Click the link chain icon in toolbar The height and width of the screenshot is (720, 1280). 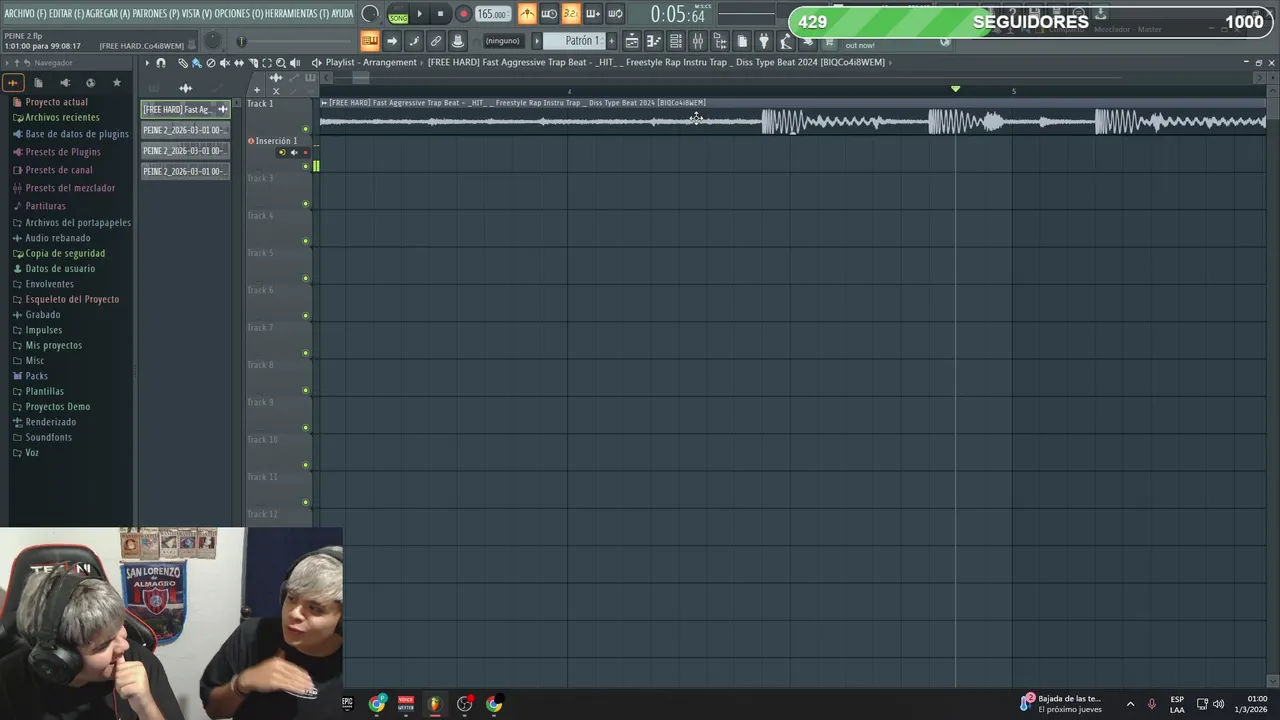point(436,41)
